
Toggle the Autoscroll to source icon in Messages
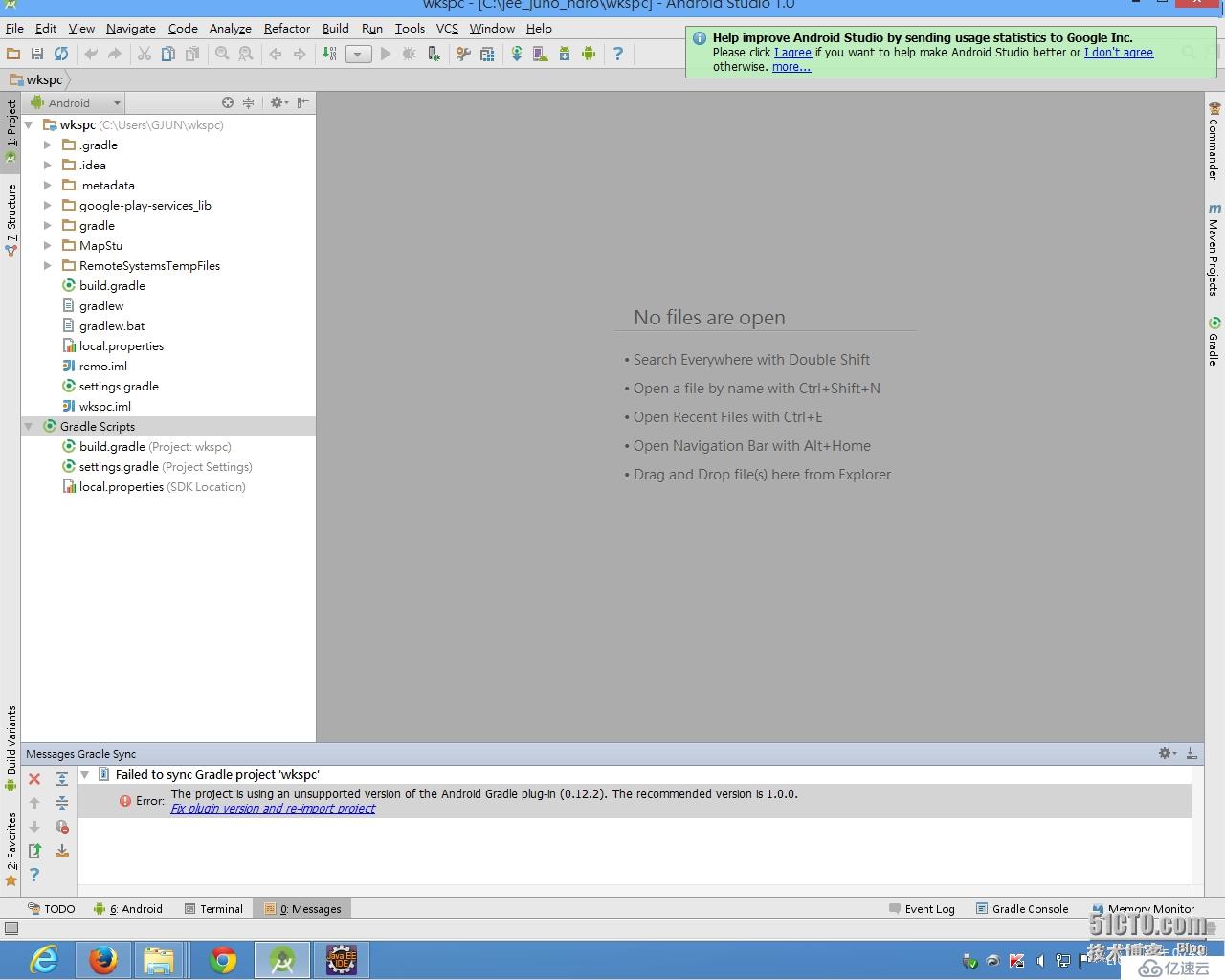coord(62,851)
